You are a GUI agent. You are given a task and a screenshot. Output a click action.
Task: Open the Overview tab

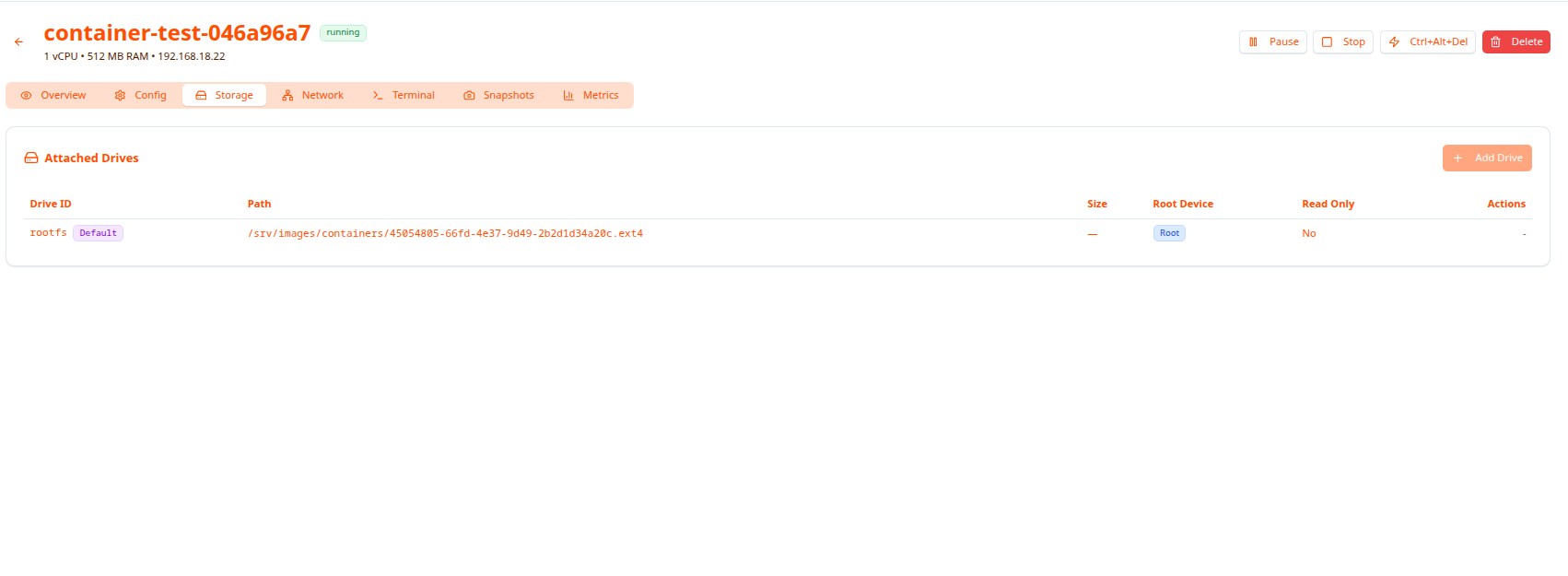(53, 96)
